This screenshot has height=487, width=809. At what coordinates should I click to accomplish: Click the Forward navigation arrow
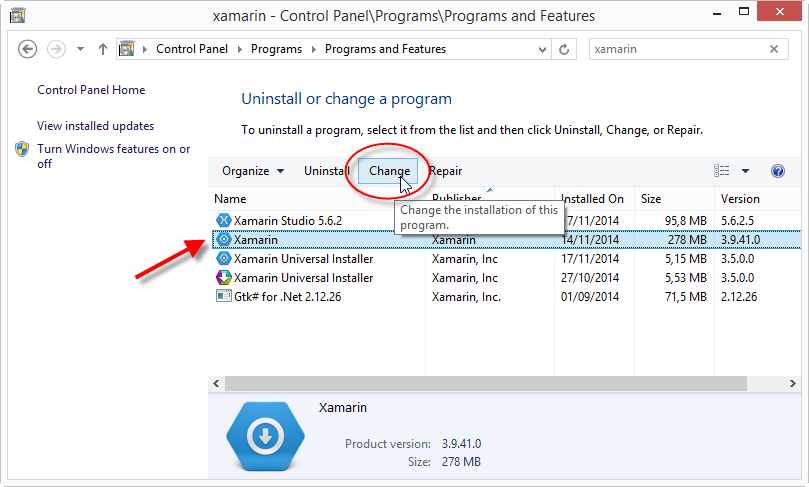pyautogui.click(x=56, y=49)
